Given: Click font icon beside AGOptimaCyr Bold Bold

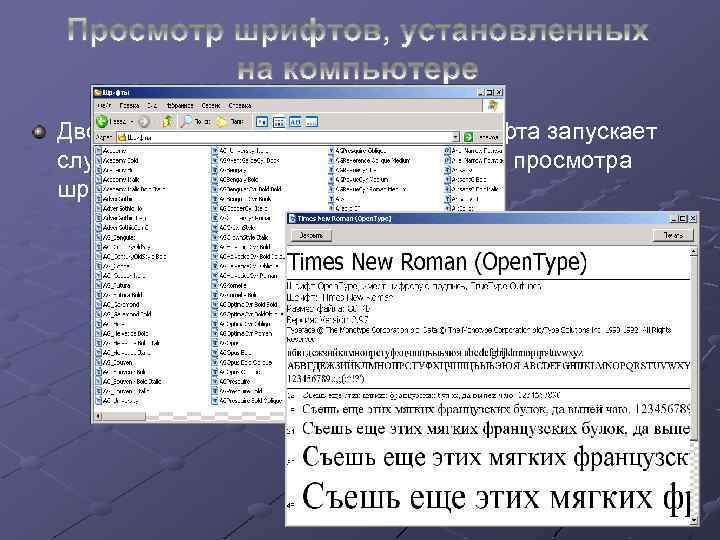Looking at the screenshot, I should coord(214,304).
